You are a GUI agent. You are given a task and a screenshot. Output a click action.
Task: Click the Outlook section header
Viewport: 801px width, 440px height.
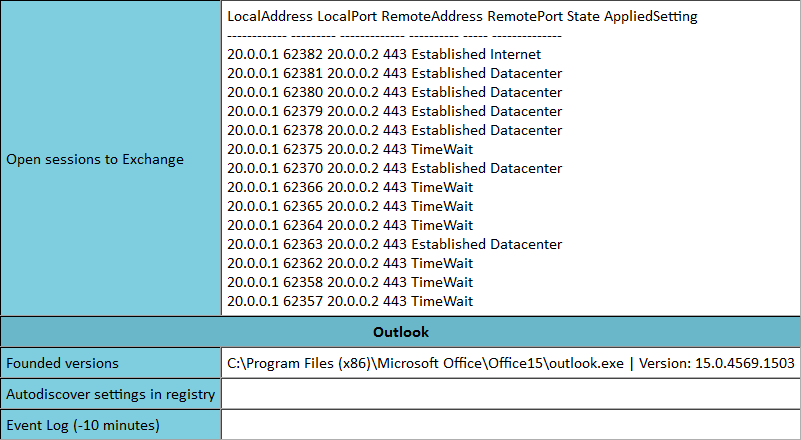point(400,332)
